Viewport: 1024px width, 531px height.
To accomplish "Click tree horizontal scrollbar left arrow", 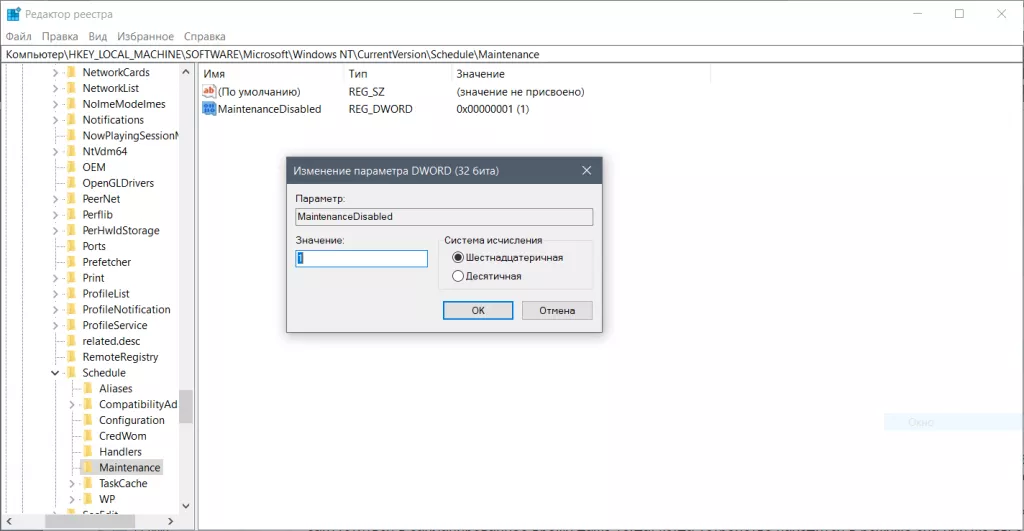I will [x=9, y=521].
